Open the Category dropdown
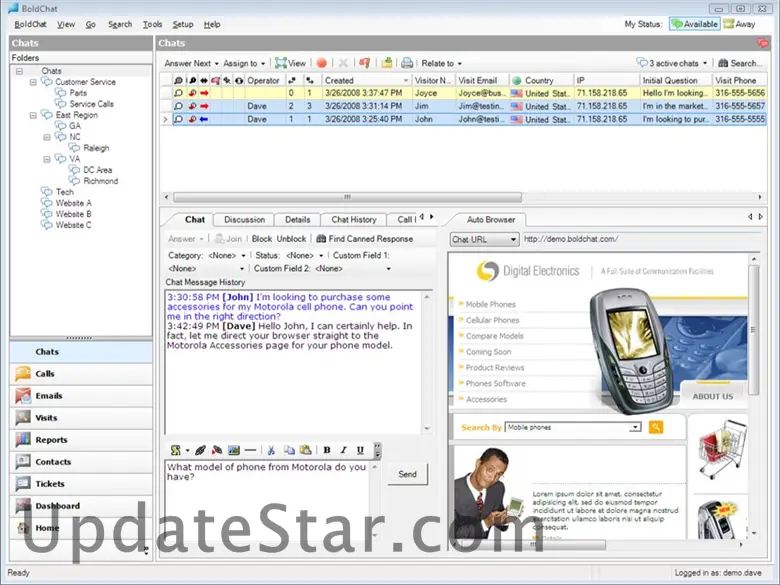780x585 pixels. 228,255
